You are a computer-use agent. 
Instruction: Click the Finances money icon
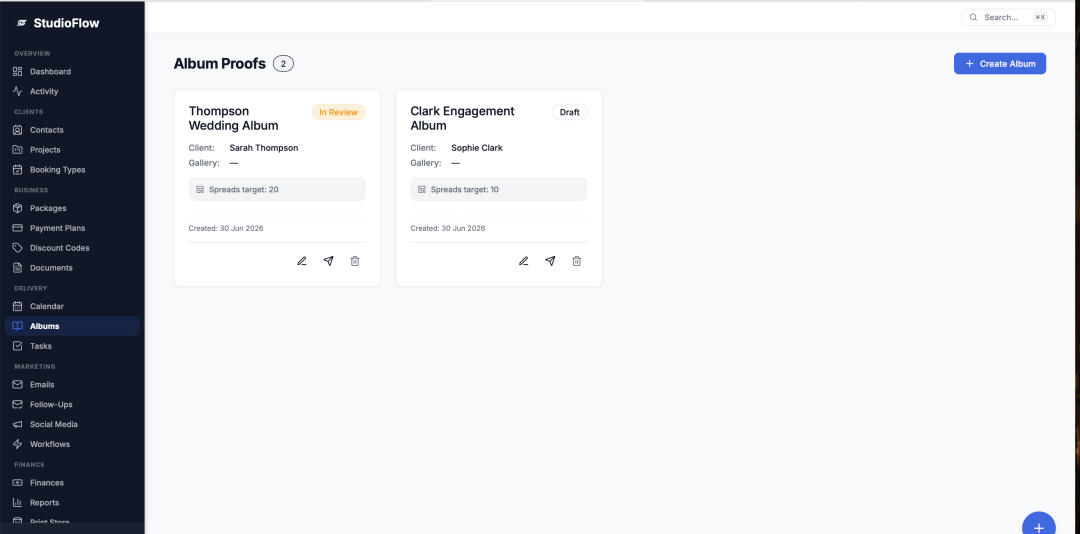pyautogui.click(x=18, y=484)
